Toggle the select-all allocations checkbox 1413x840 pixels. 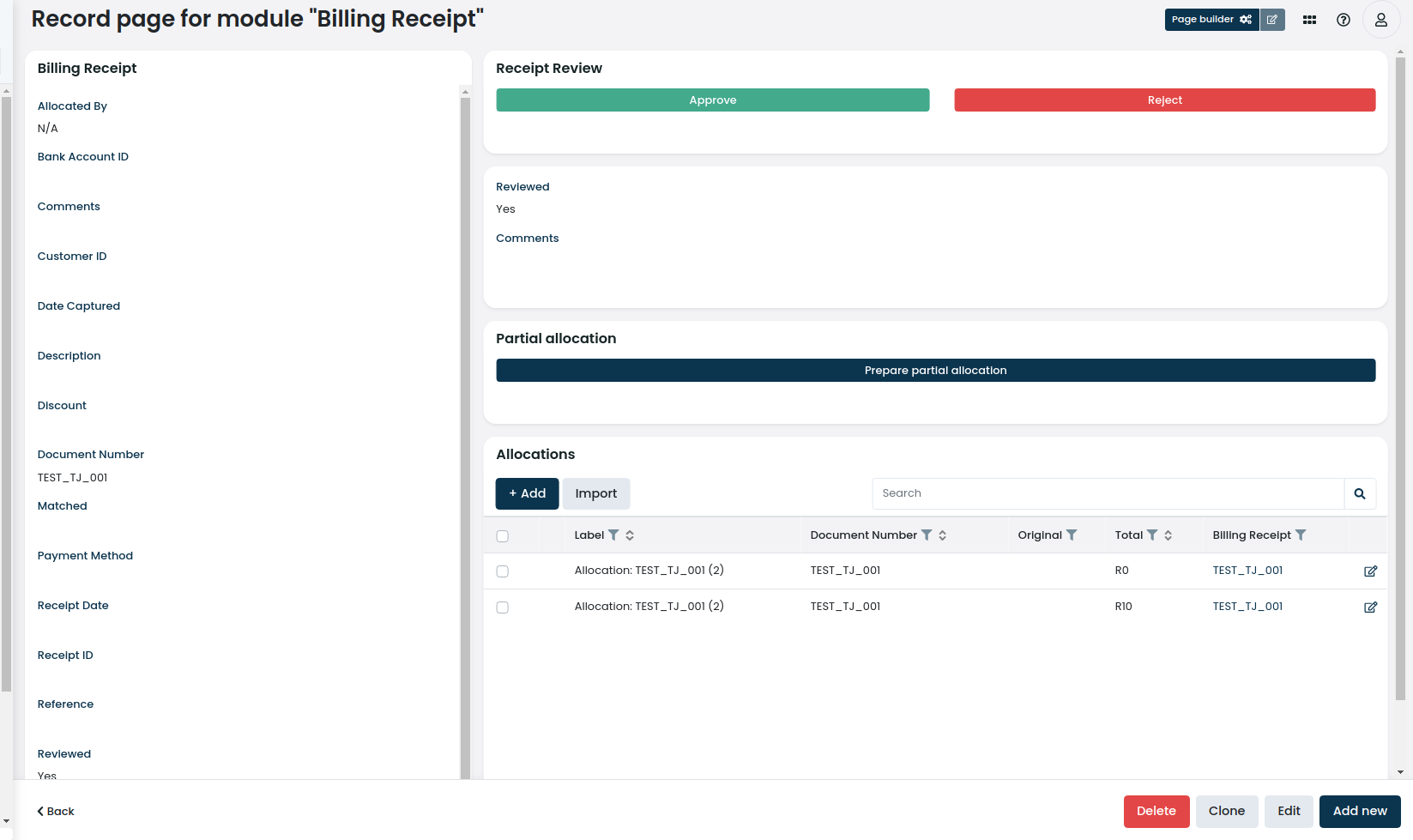tap(503, 536)
